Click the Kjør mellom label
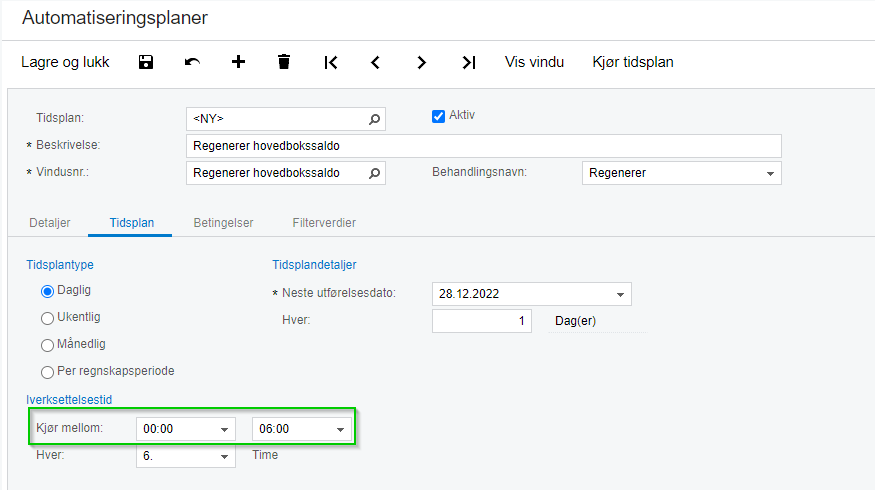 click(70, 428)
